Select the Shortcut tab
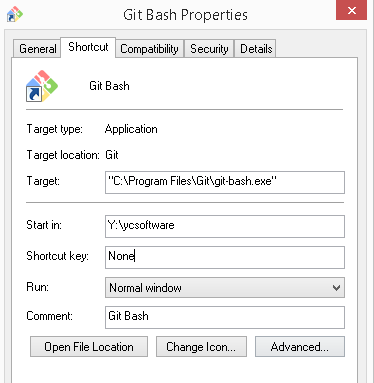This screenshot has height=383, width=374. point(88,47)
